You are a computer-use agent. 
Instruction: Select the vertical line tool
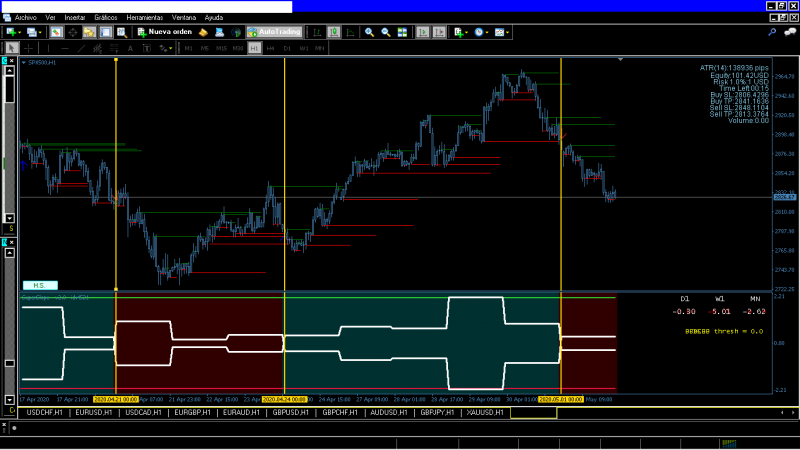(48, 48)
